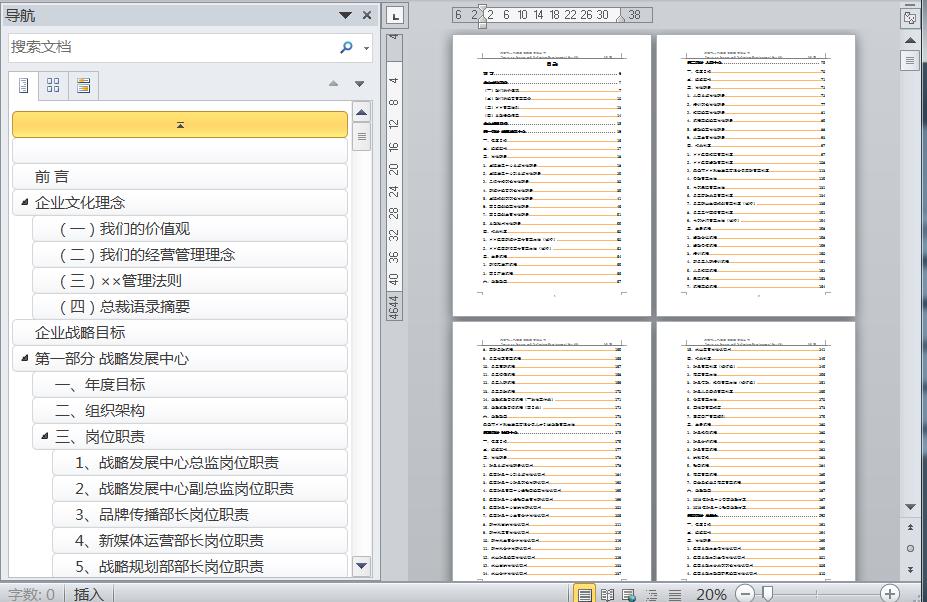Switch to Print Layout view
The height and width of the screenshot is (602, 927).
tap(584, 594)
